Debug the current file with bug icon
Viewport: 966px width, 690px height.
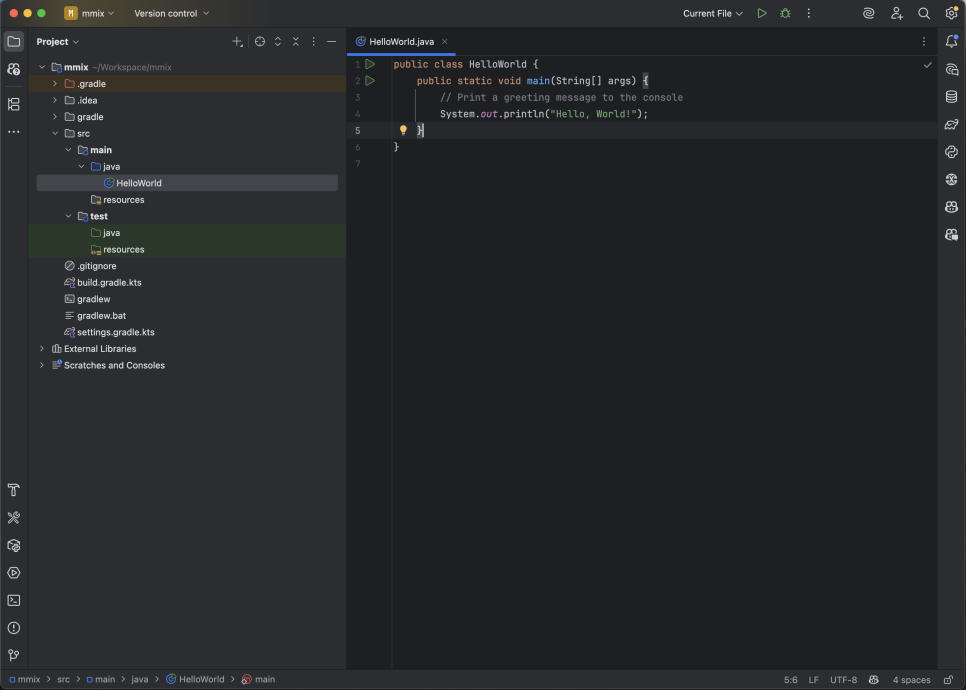(785, 14)
